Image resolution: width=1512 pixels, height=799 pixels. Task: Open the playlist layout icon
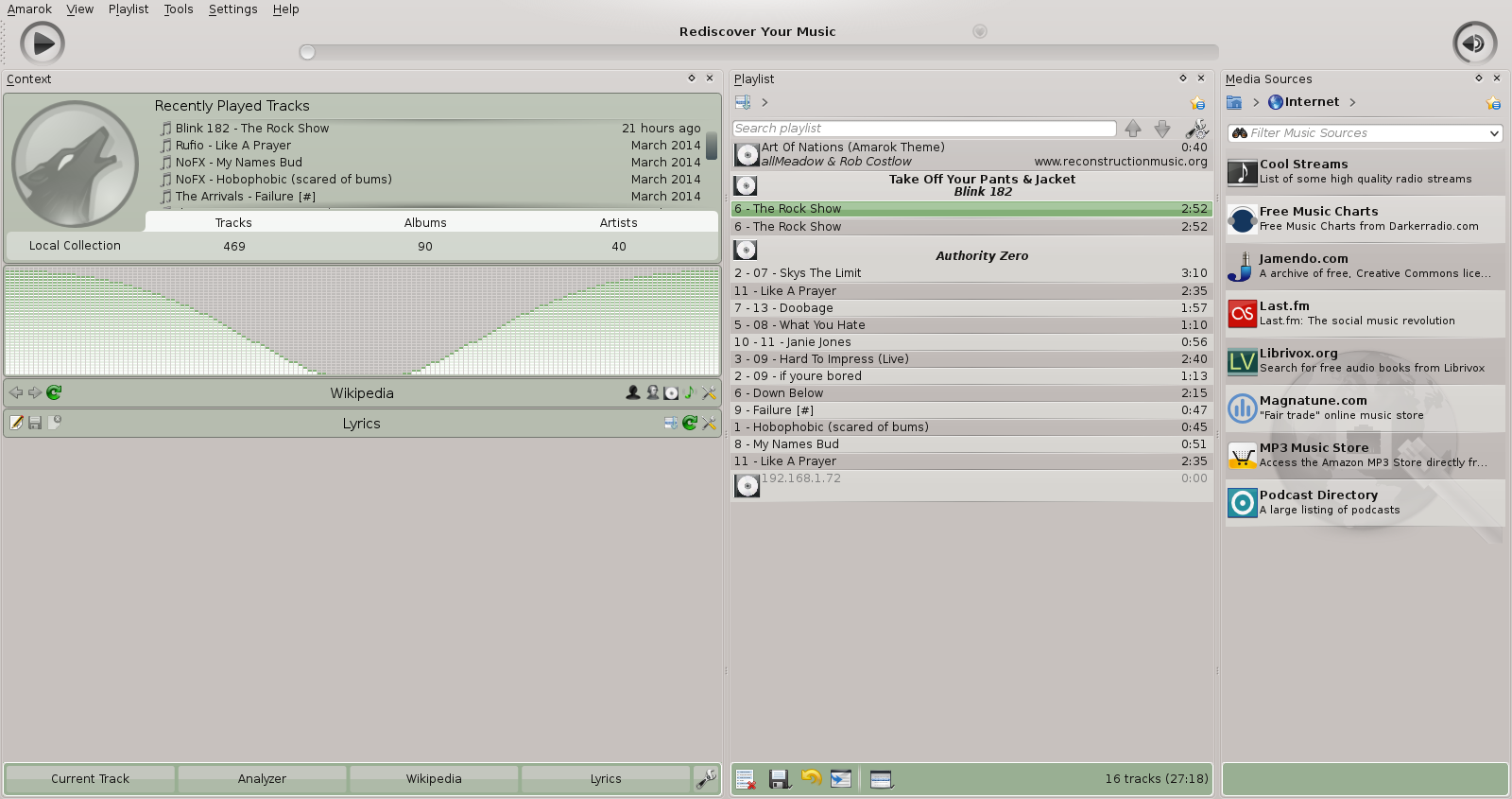coord(882,779)
